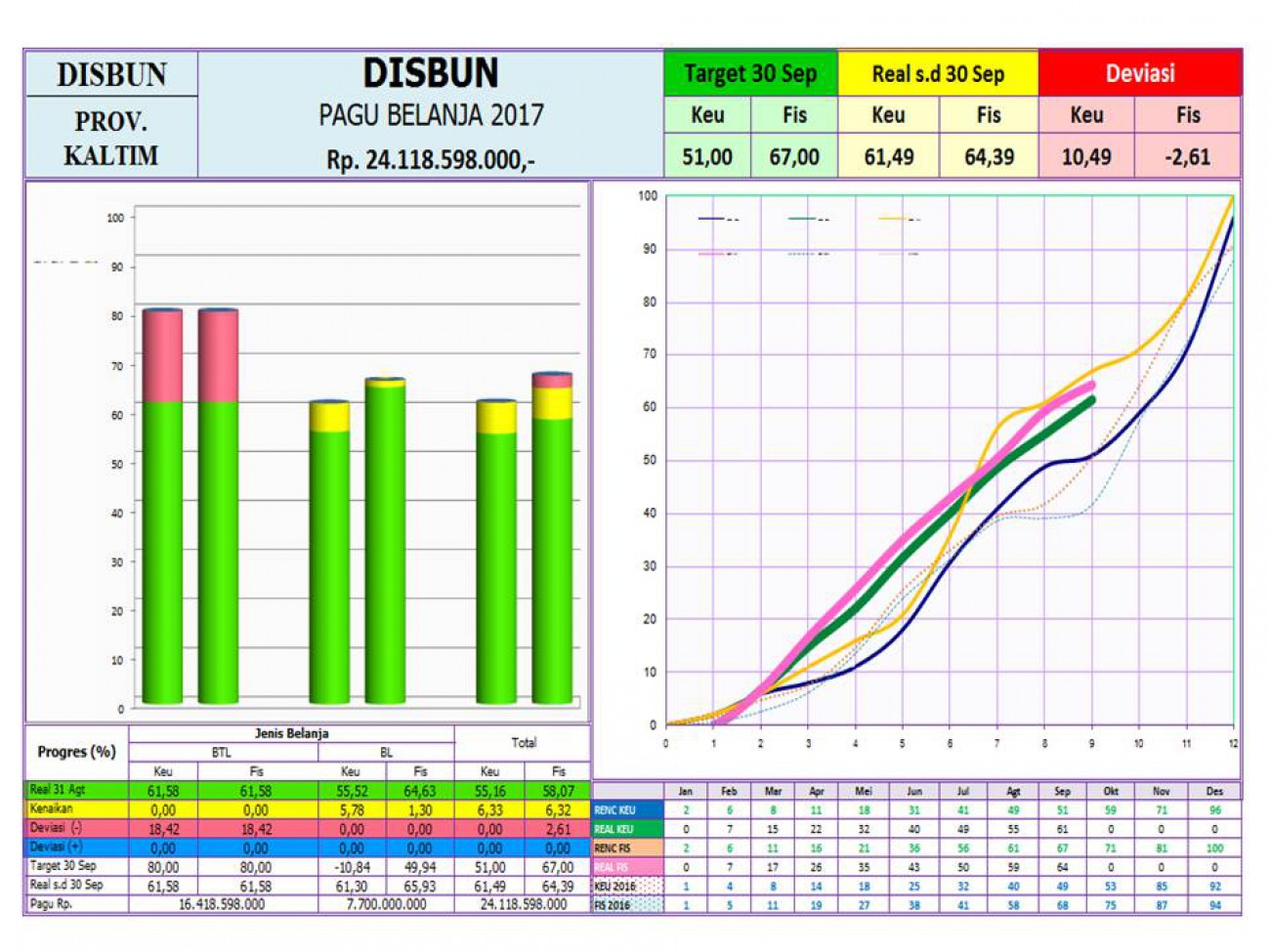Click the '16.418.598.000' Pagu value

(x=222, y=904)
